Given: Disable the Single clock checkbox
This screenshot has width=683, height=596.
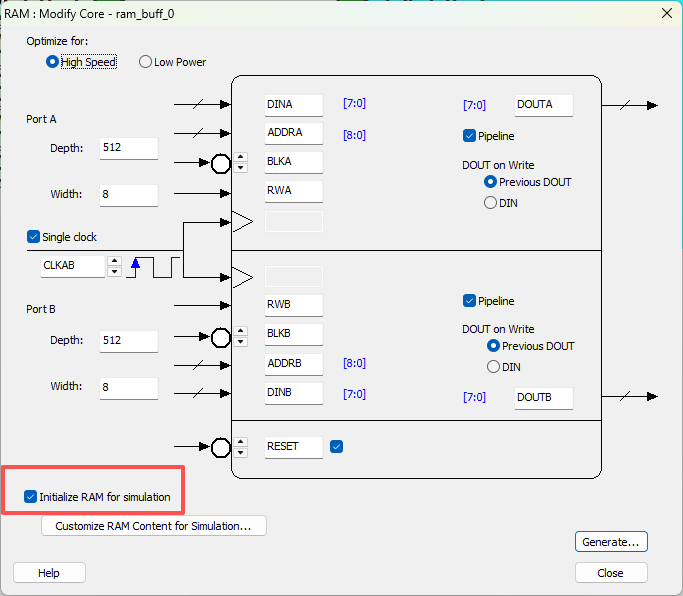Looking at the screenshot, I should (x=34, y=237).
